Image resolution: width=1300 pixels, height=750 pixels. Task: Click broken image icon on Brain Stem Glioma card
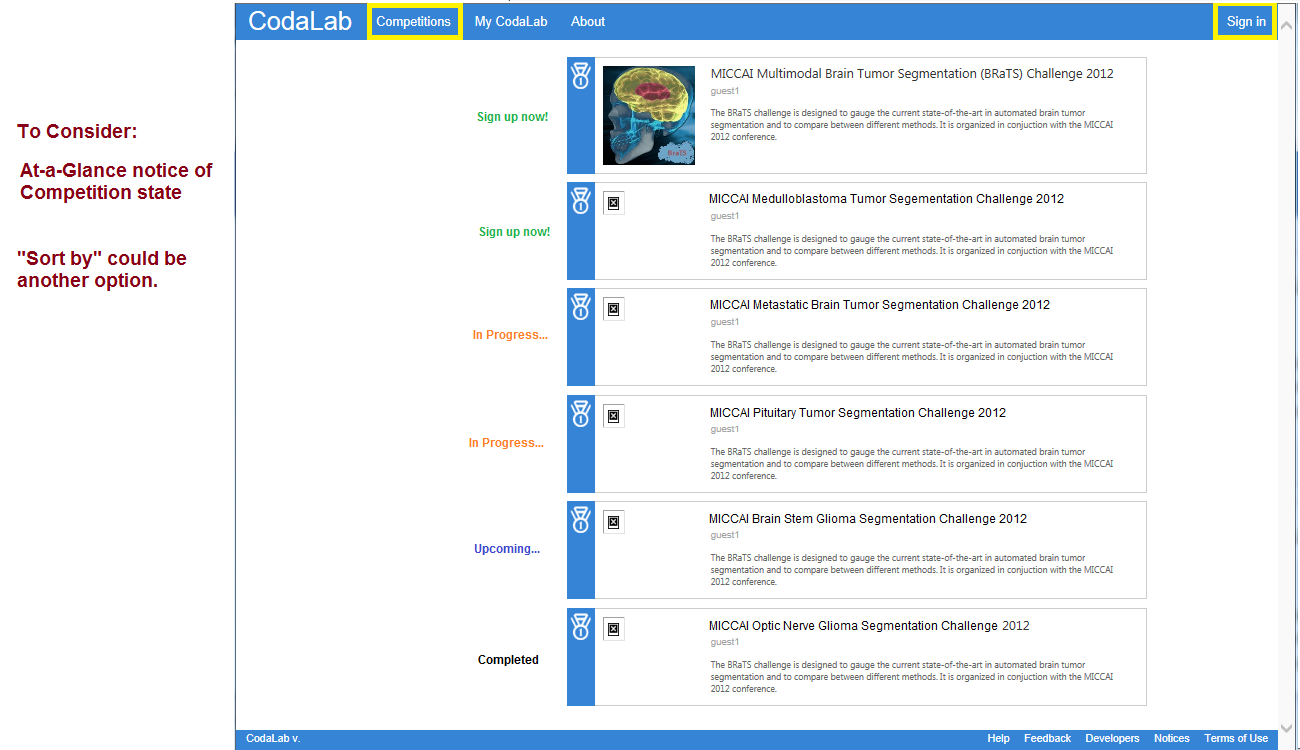tap(614, 522)
